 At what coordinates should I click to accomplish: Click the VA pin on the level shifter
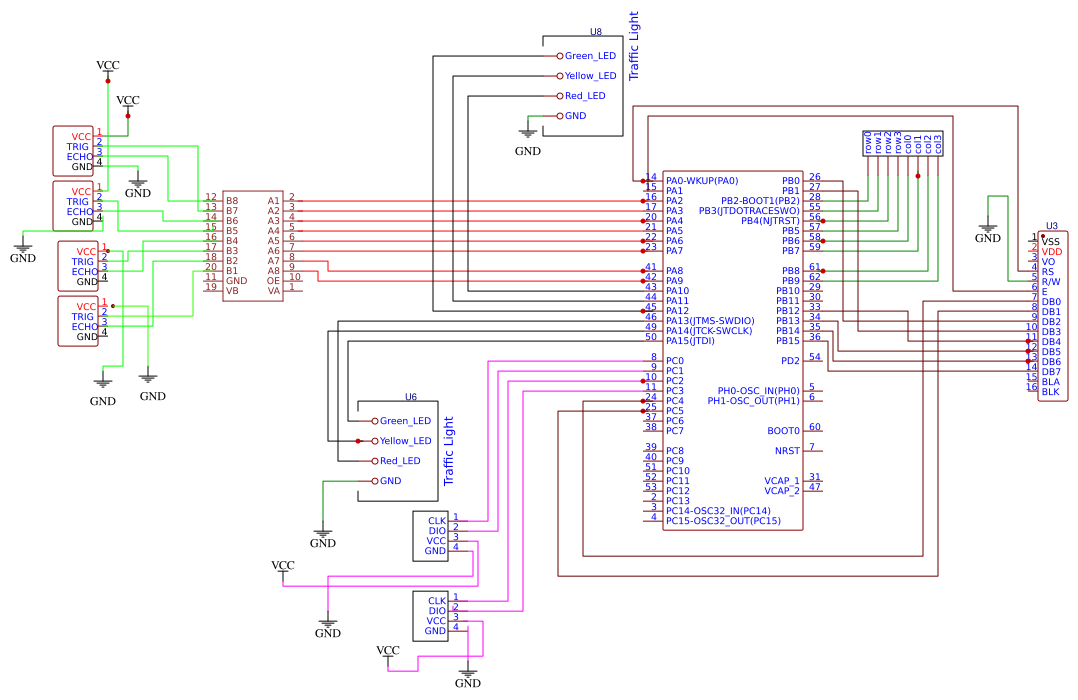coord(274,291)
